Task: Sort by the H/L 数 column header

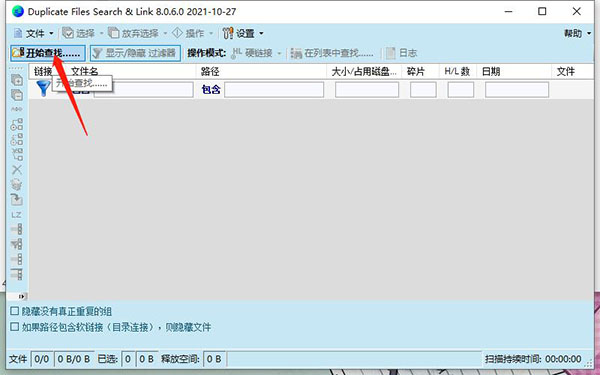Action: pos(457,72)
